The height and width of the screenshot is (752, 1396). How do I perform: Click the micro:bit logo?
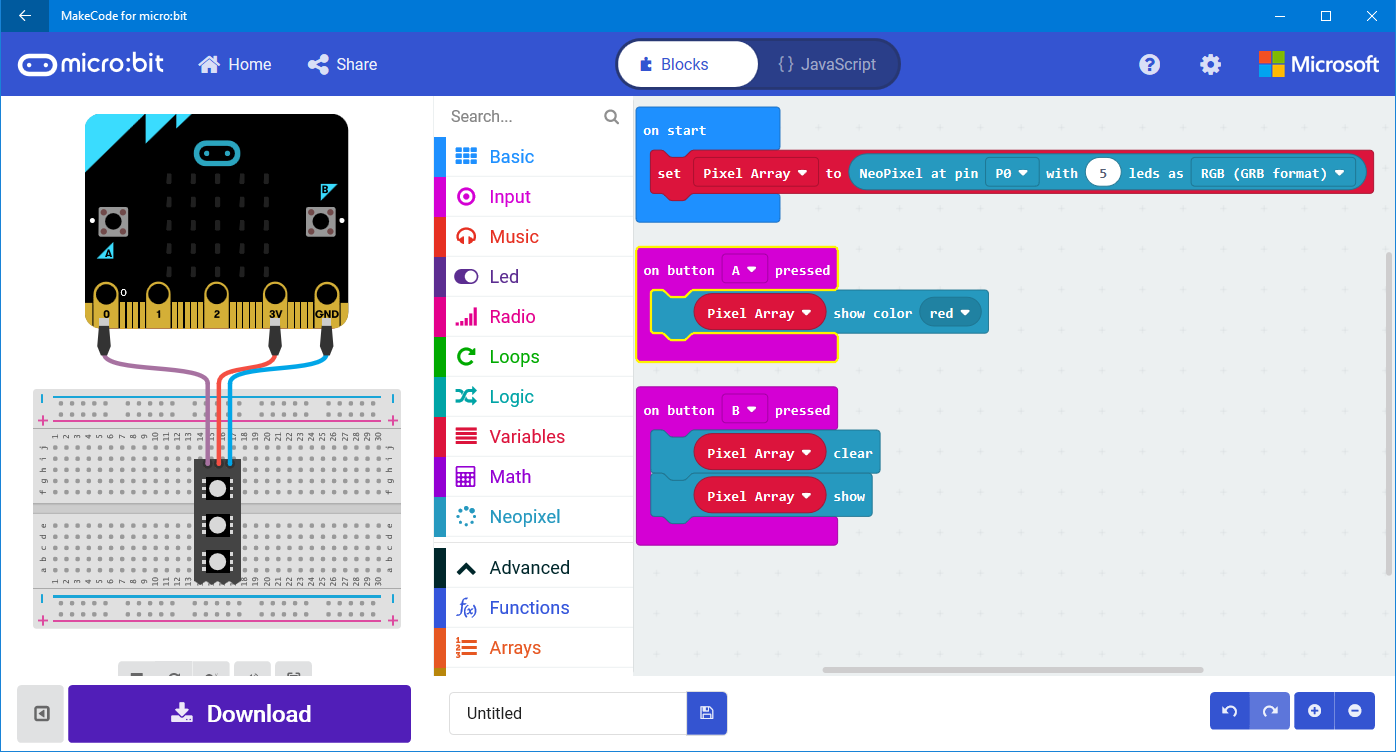tap(91, 64)
